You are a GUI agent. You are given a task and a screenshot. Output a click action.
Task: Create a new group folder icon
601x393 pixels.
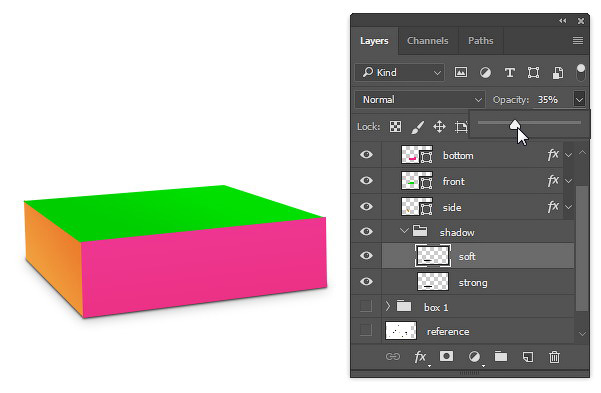click(x=501, y=357)
